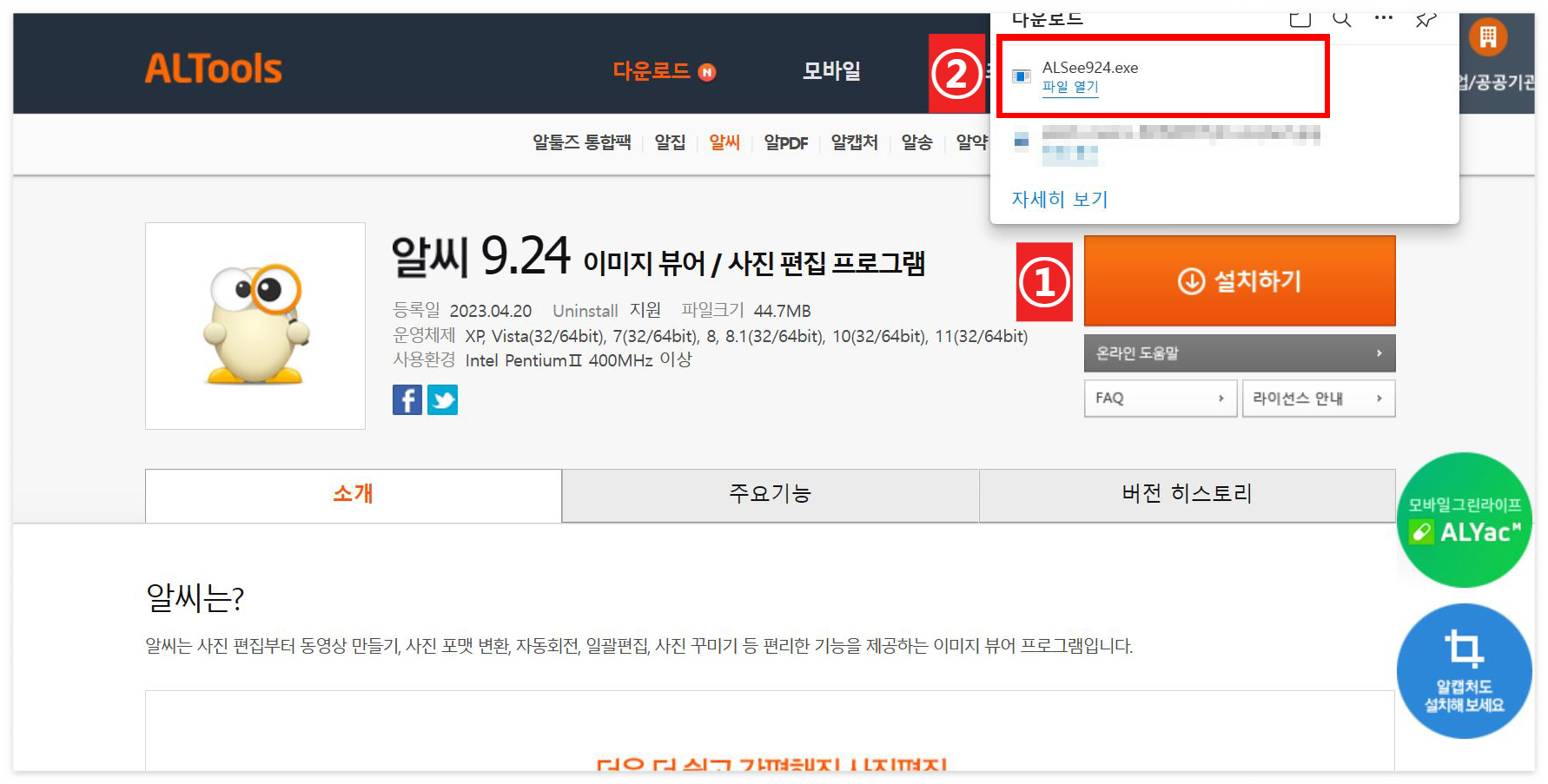Screen dimensions: 1548x784
Task: Select 알씨 in the product submenu
Action: pos(724,142)
